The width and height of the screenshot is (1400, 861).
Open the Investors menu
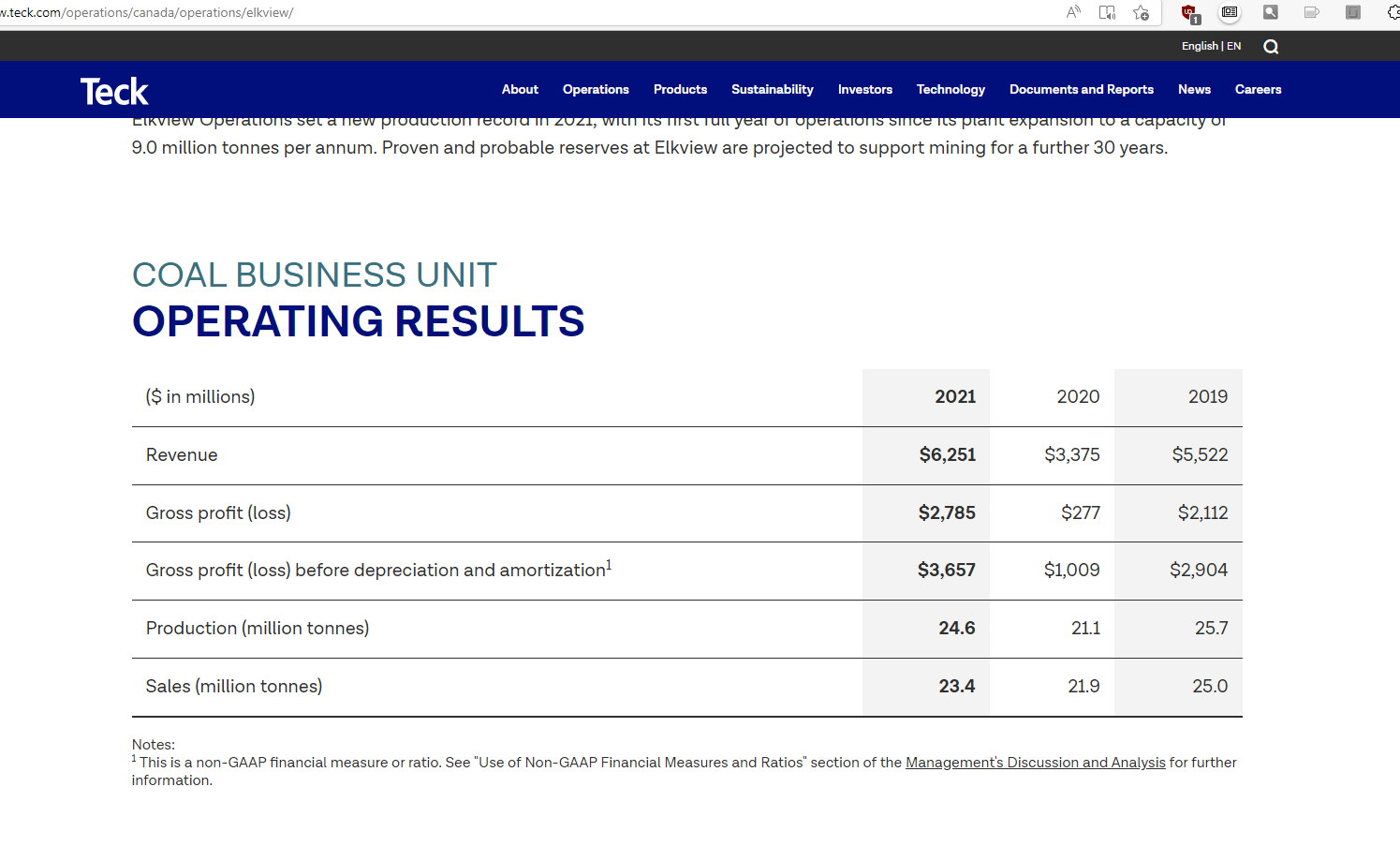pyautogui.click(x=865, y=89)
